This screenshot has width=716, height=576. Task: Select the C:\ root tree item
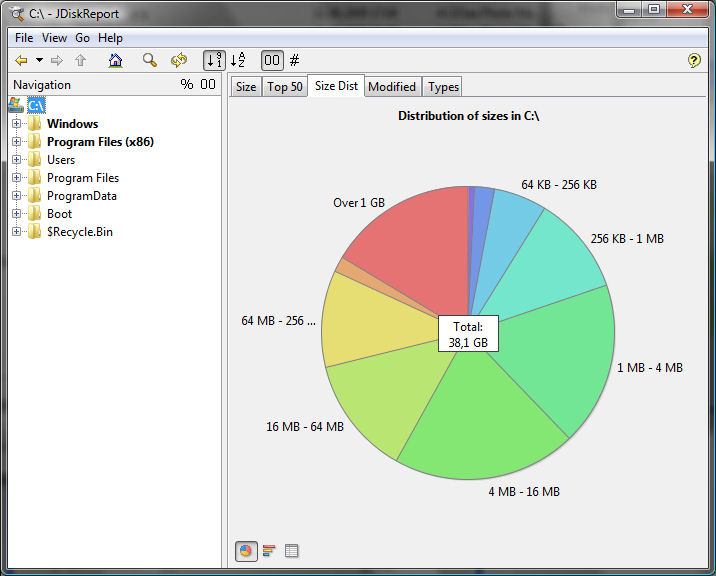36,106
